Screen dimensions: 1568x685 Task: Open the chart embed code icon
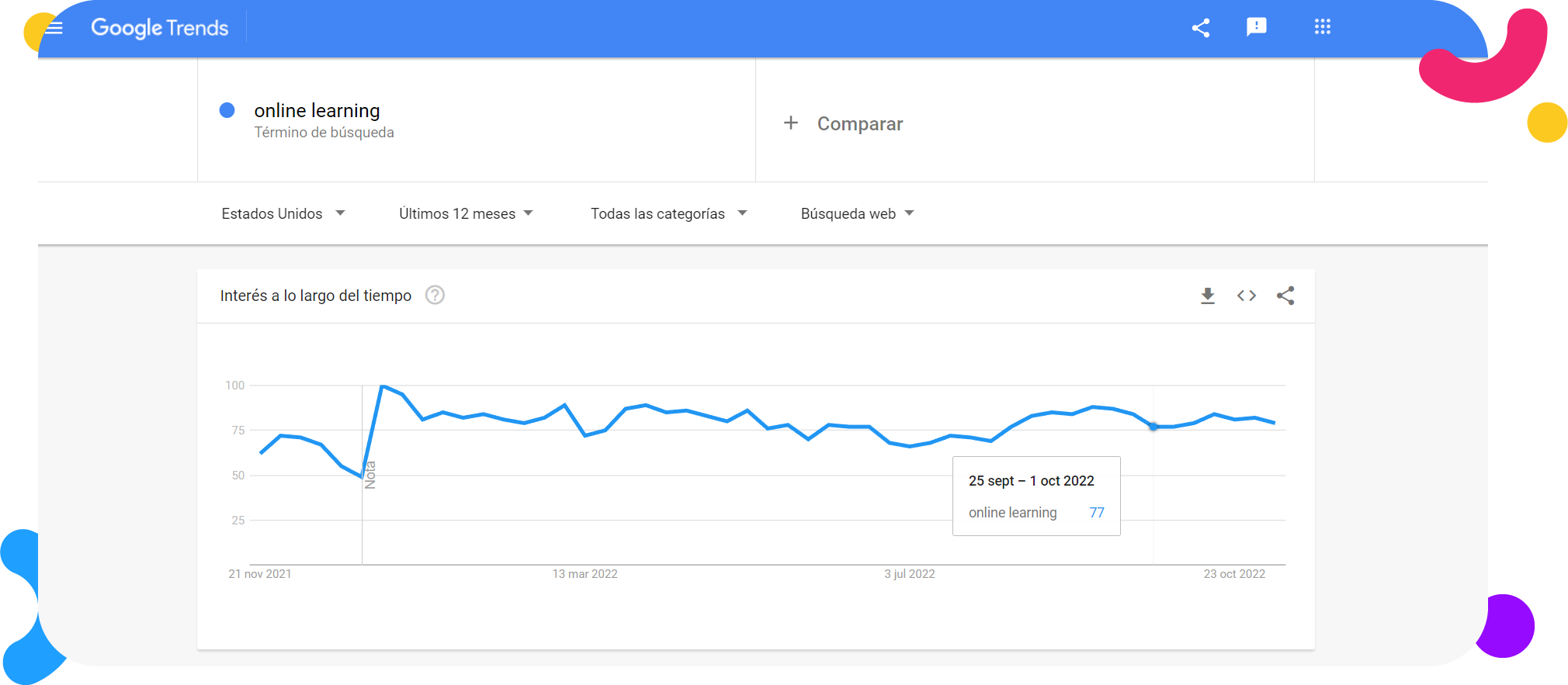pyautogui.click(x=1247, y=296)
